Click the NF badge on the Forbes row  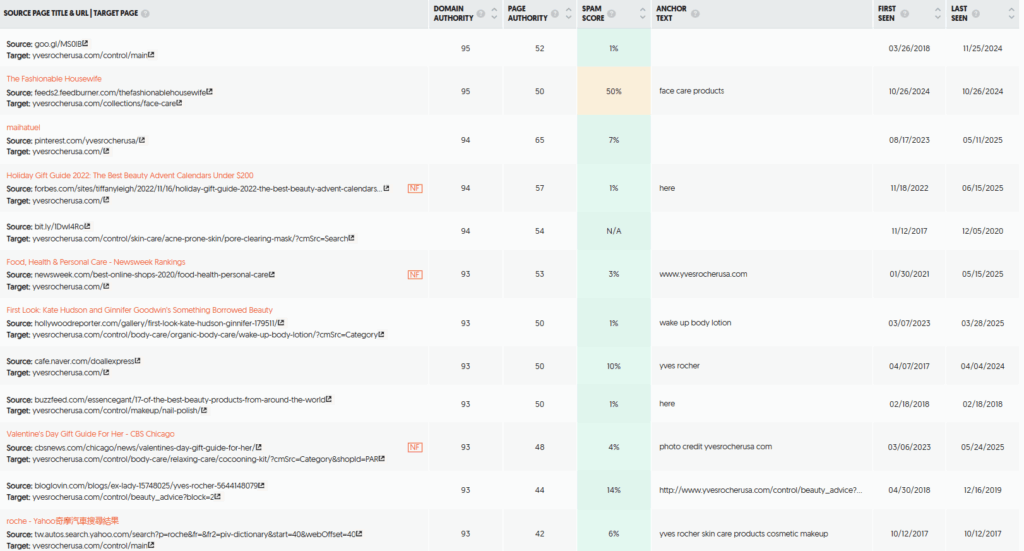[x=415, y=188]
